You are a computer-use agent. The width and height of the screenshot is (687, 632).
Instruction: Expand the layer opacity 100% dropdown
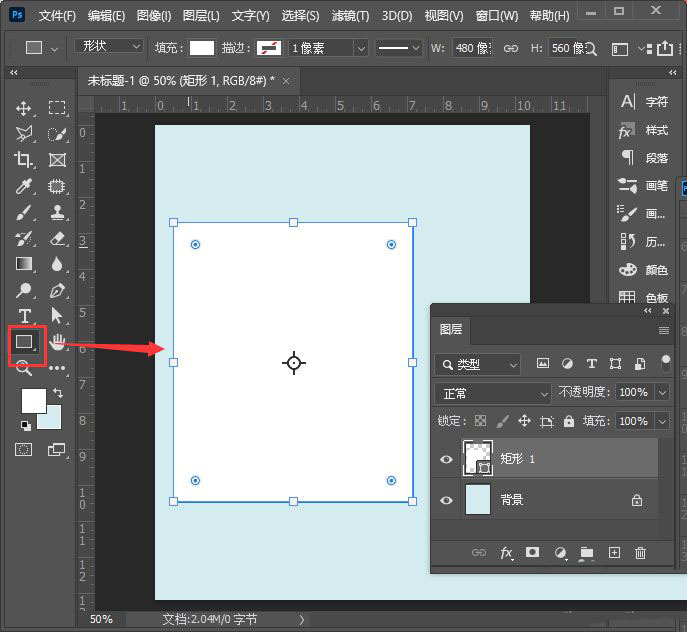point(662,393)
